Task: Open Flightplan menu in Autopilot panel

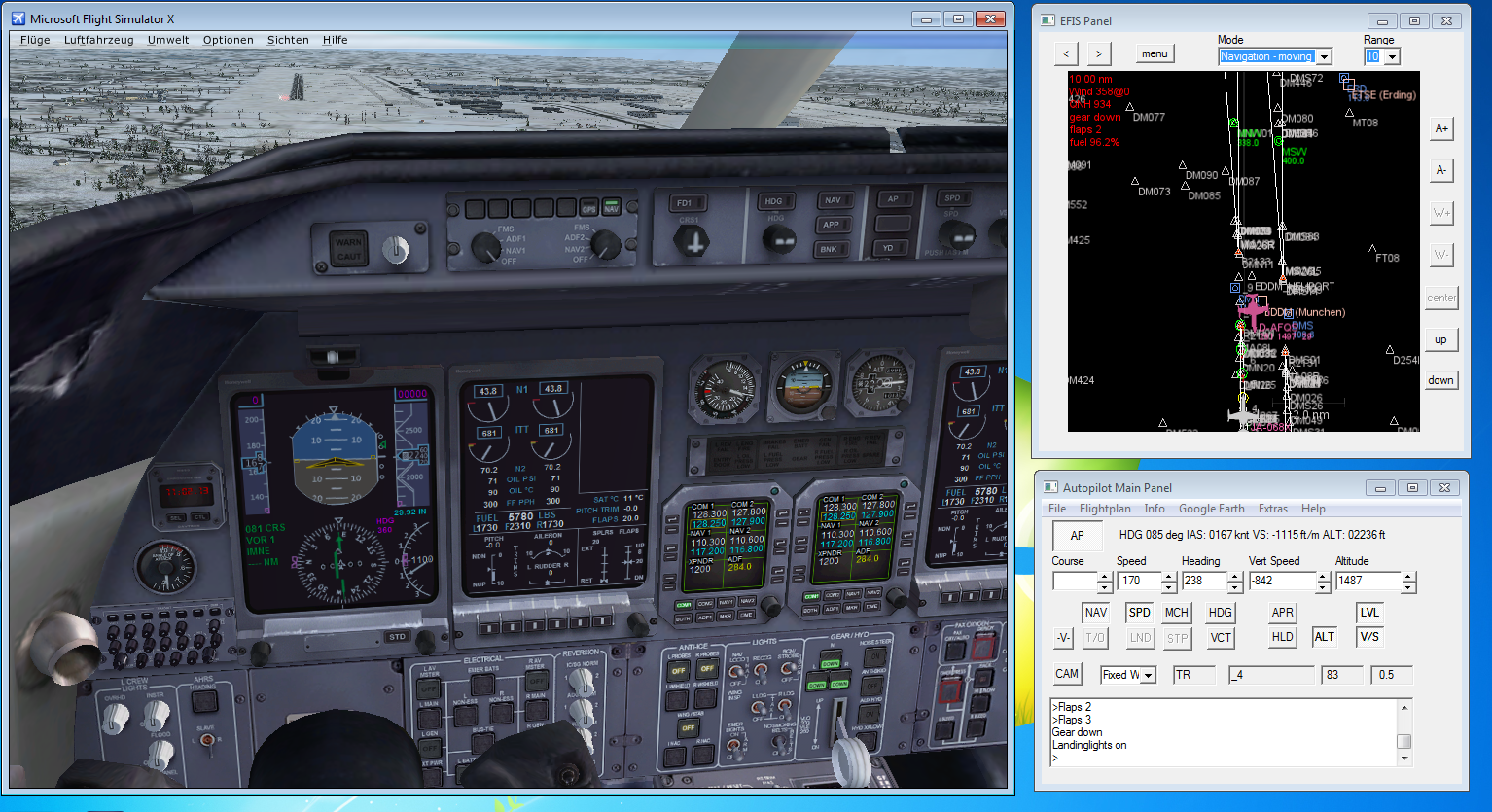Action: pyautogui.click(x=1105, y=509)
